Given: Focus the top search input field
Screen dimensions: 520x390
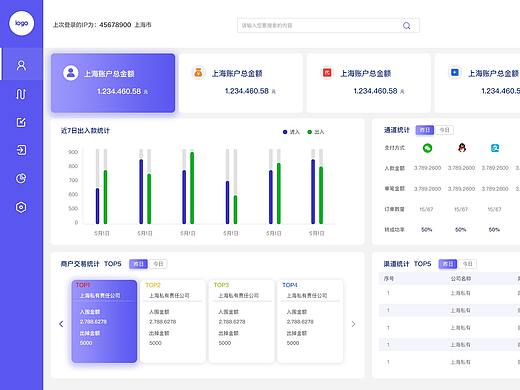Looking at the screenshot, I should (x=328, y=25).
